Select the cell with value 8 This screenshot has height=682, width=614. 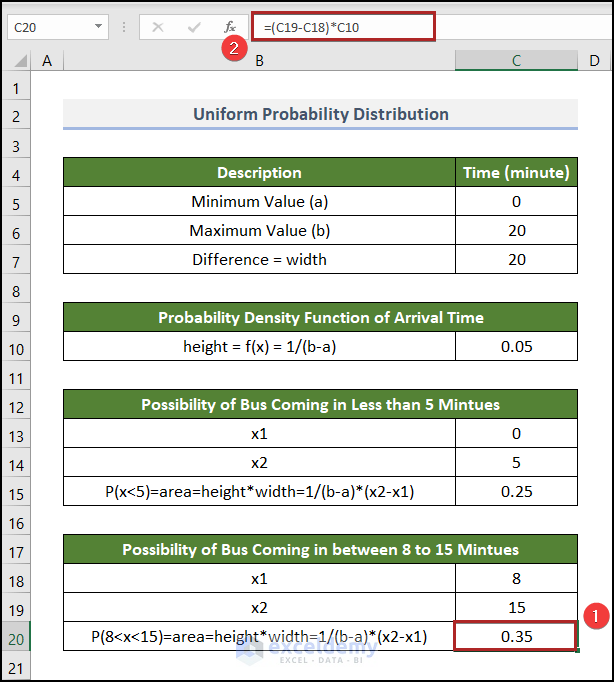pyautogui.click(x=516, y=578)
